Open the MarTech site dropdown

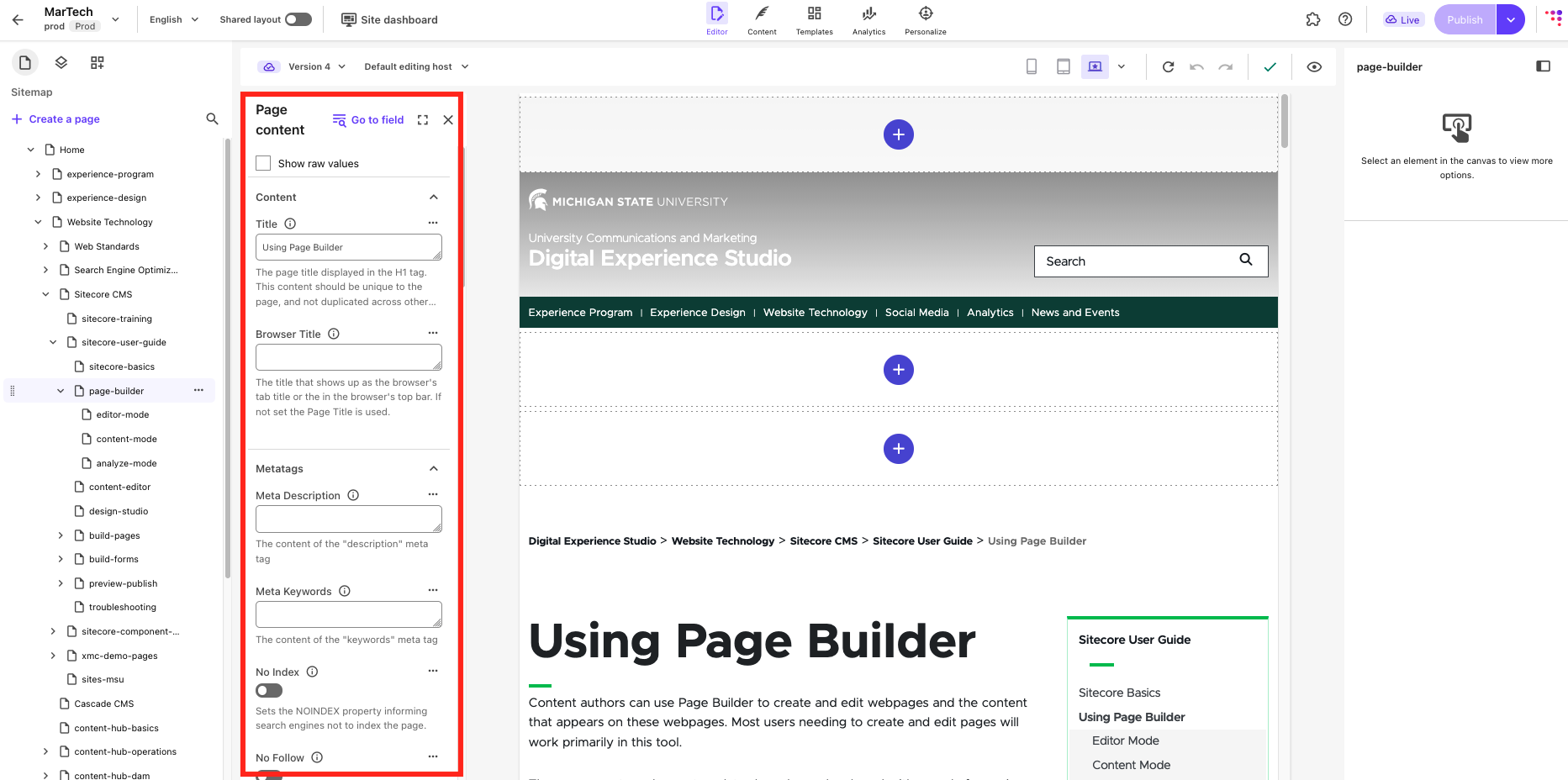(115, 18)
